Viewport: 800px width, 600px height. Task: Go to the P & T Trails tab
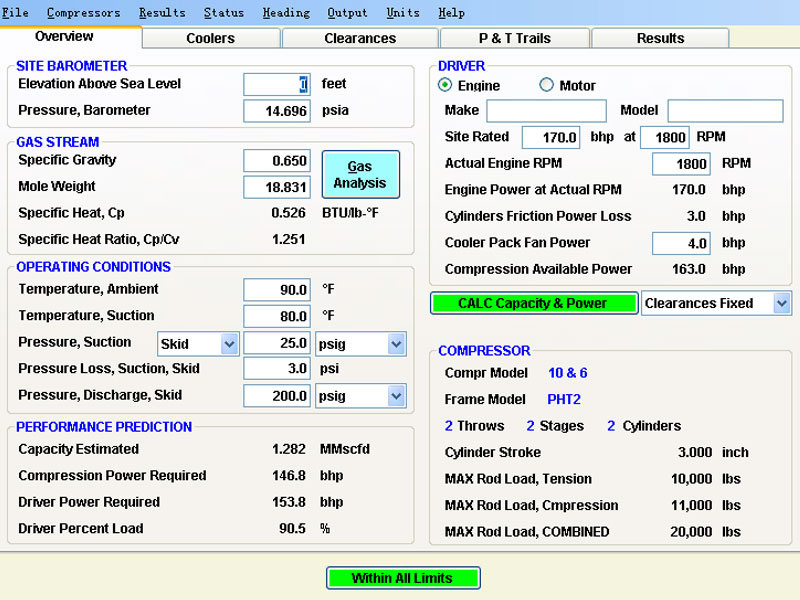[514, 38]
